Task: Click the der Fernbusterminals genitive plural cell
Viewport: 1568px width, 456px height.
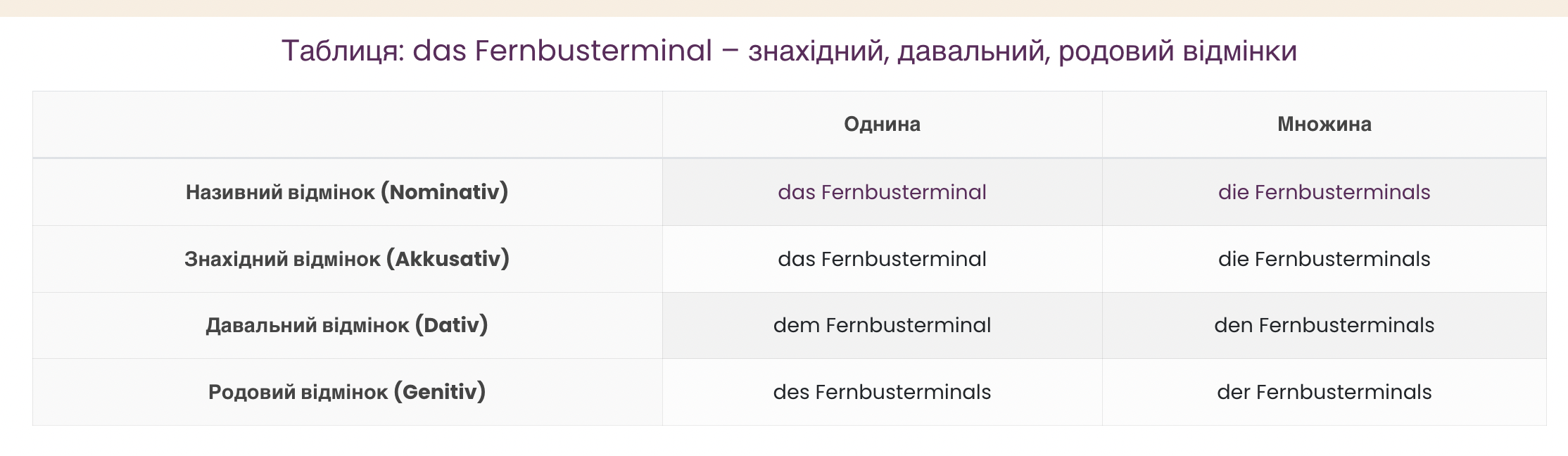Action: [x=1324, y=392]
